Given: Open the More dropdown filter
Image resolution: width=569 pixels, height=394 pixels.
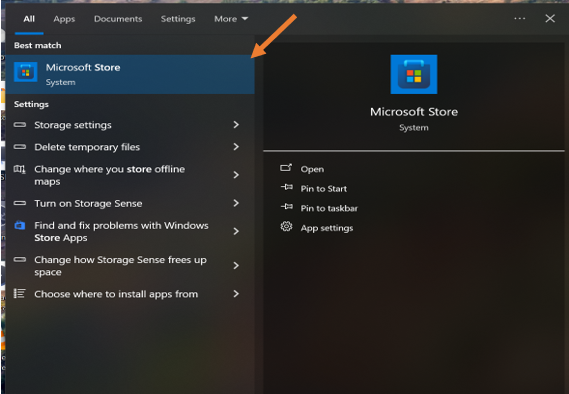Looking at the screenshot, I should point(231,19).
